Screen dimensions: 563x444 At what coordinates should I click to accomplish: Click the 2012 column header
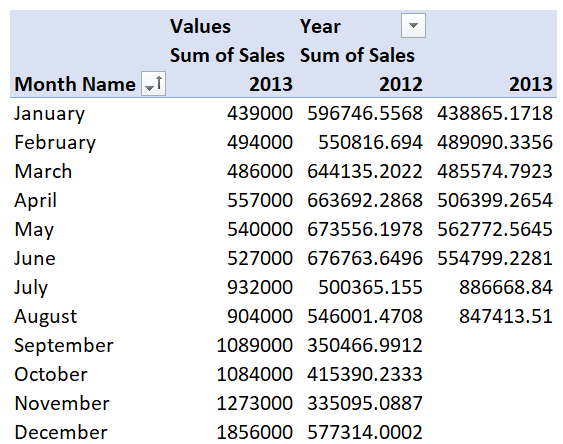coord(401,84)
